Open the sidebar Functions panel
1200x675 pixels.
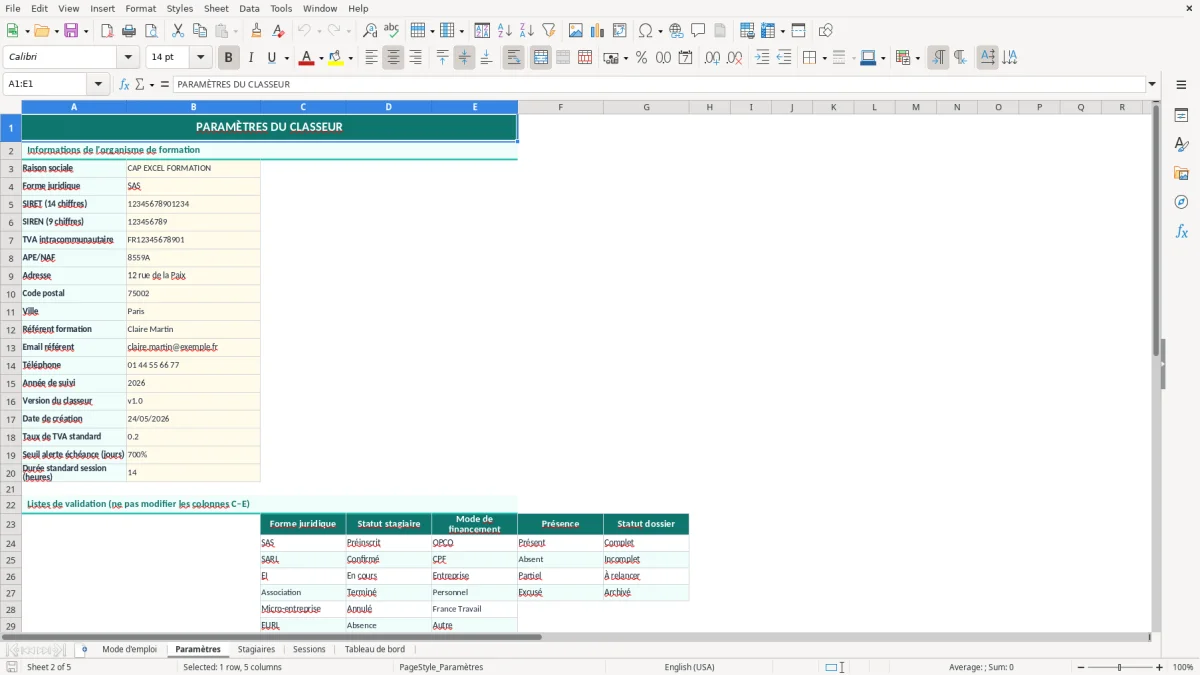pyautogui.click(x=1181, y=231)
